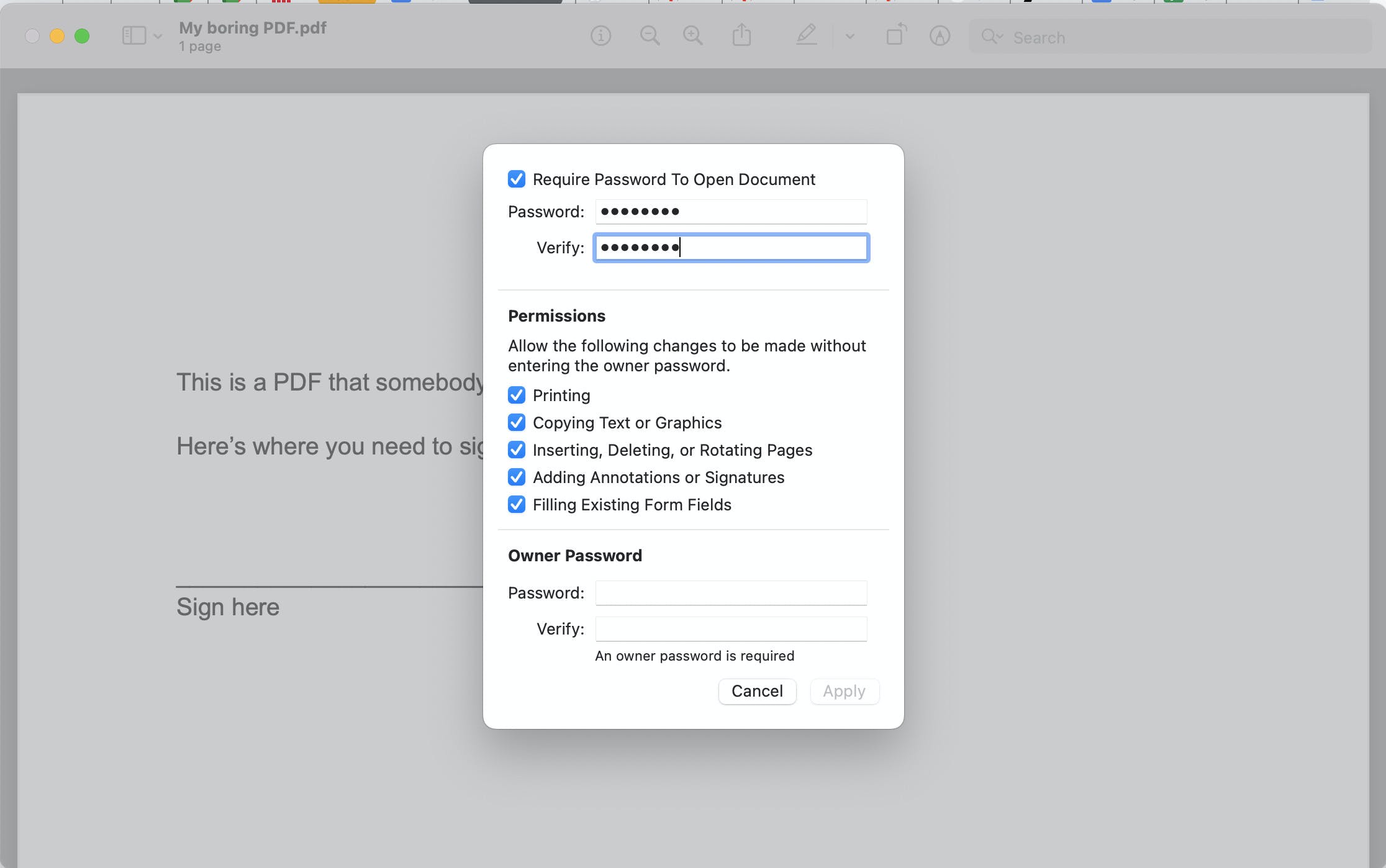Viewport: 1386px width, 868px height.
Task: Select the zoom in icon
Action: point(693,37)
